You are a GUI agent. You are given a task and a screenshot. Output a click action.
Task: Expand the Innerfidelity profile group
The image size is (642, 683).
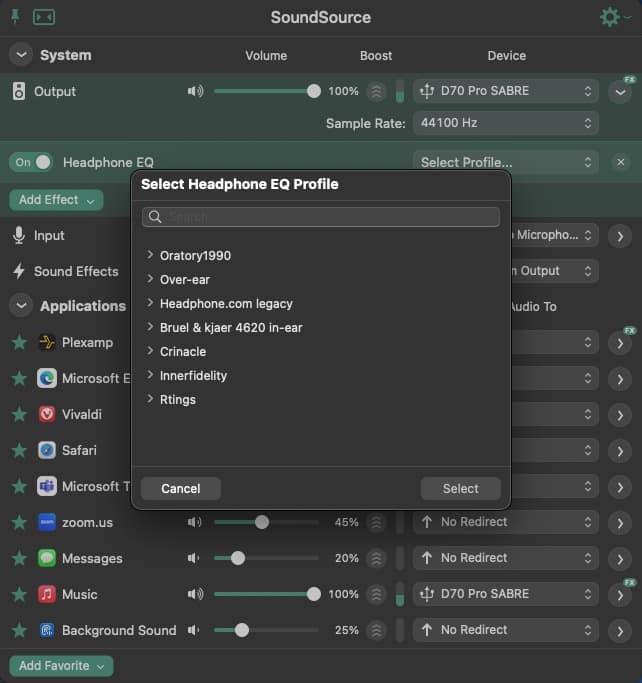click(x=150, y=375)
